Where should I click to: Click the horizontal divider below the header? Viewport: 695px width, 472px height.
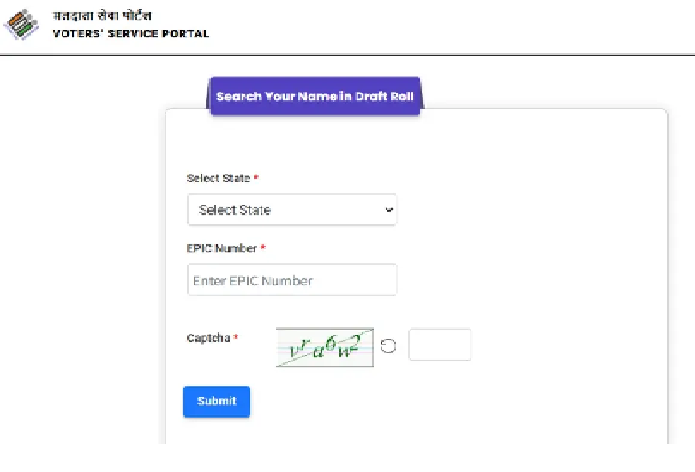point(347,54)
